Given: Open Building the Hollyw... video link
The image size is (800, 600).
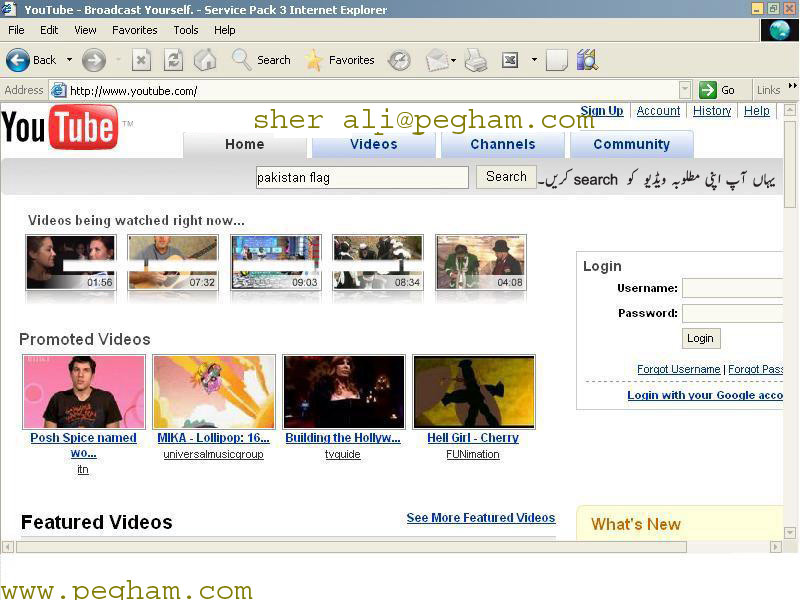Looking at the screenshot, I should pos(343,438).
